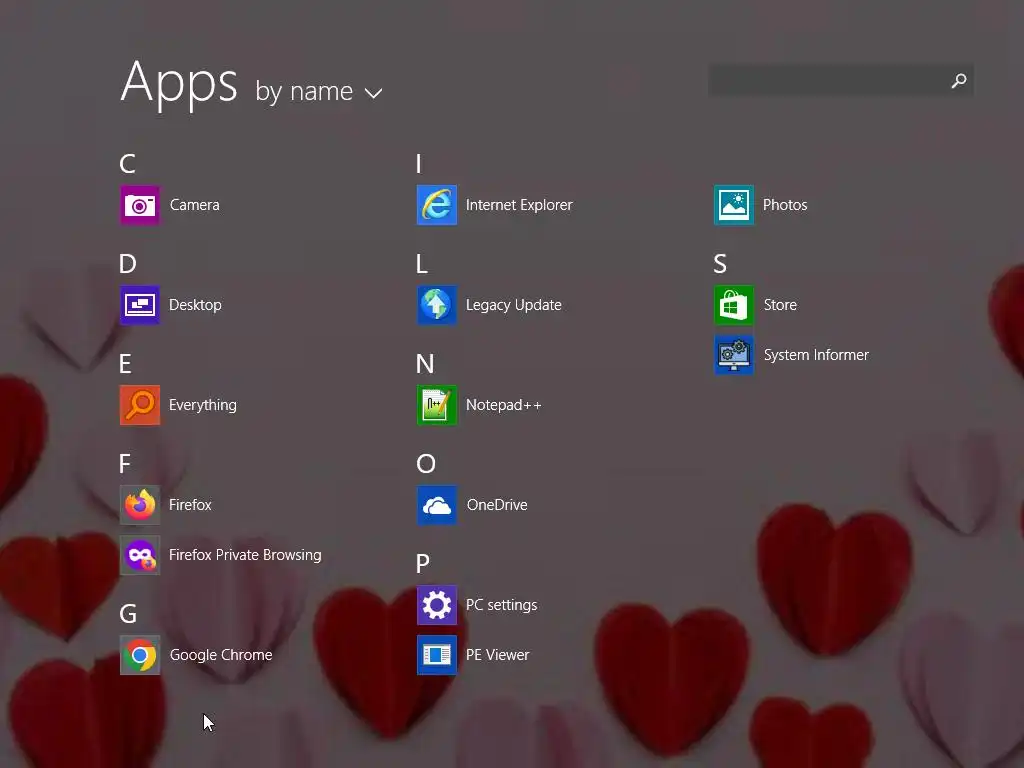Image resolution: width=1024 pixels, height=768 pixels.
Task: Select the letter D group header
Action: click(128, 264)
